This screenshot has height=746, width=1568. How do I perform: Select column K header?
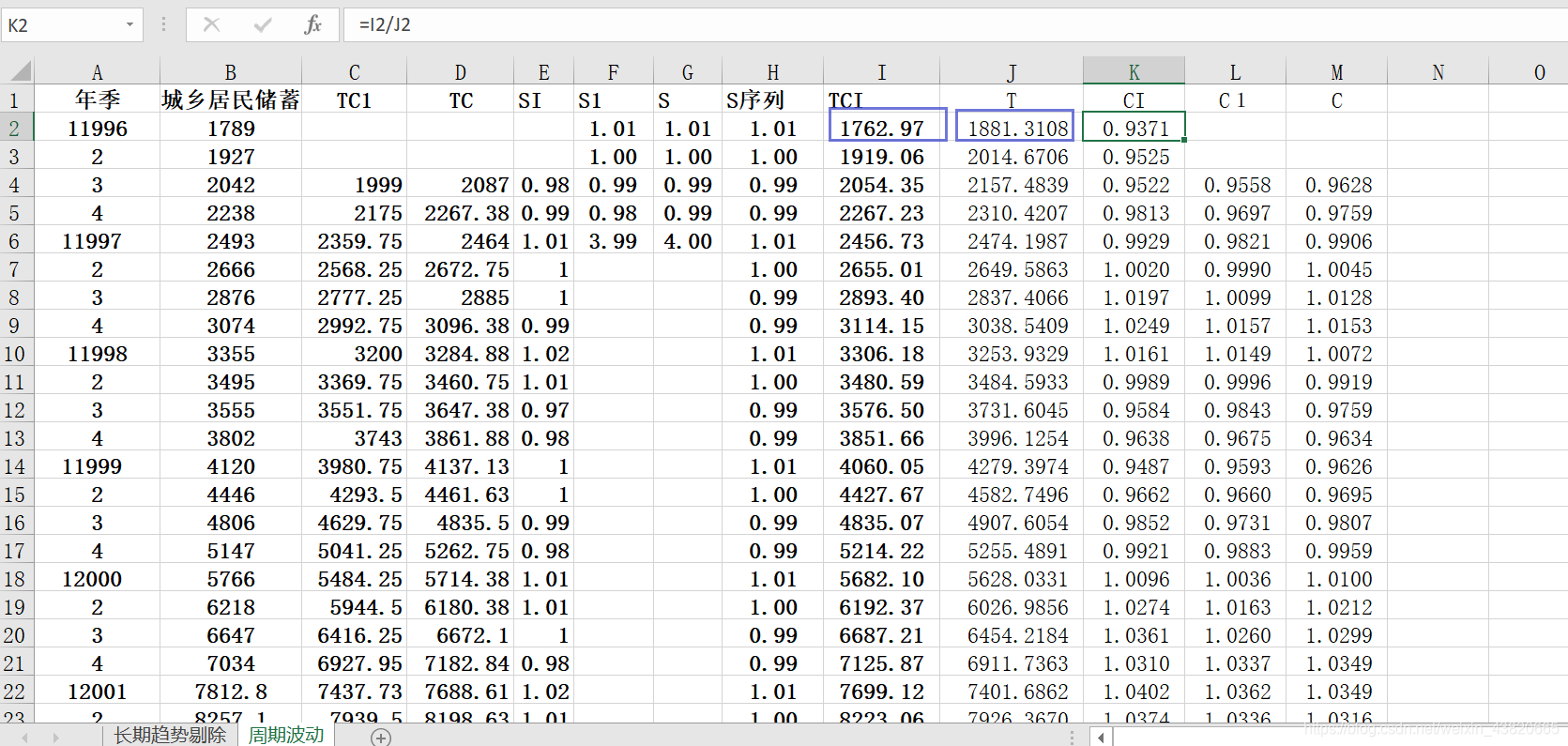(1134, 72)
